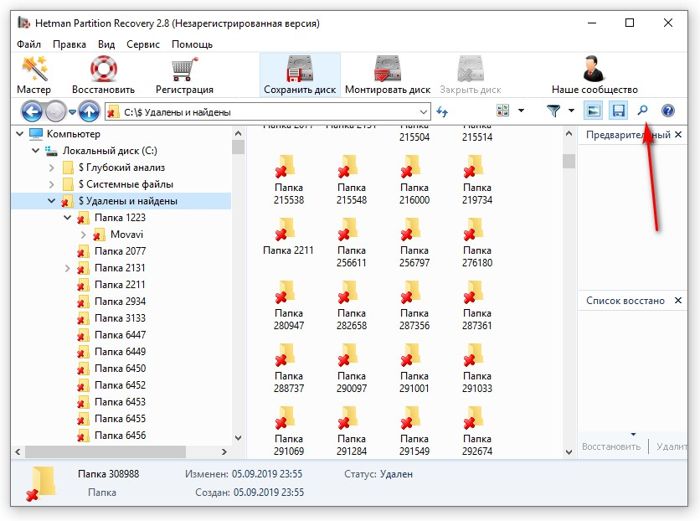Open help question mark icon

pos(668,111)
